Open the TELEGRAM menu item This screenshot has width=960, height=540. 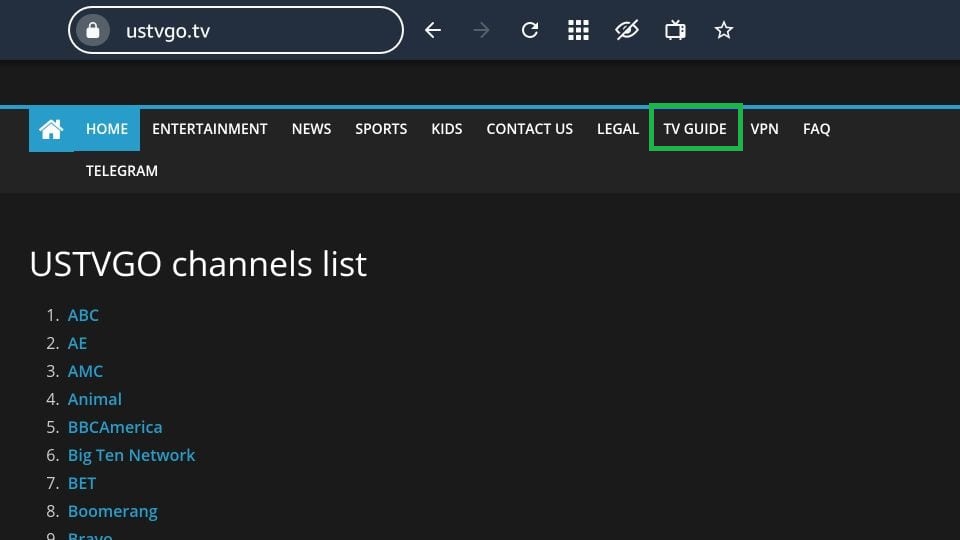(122, 171)
